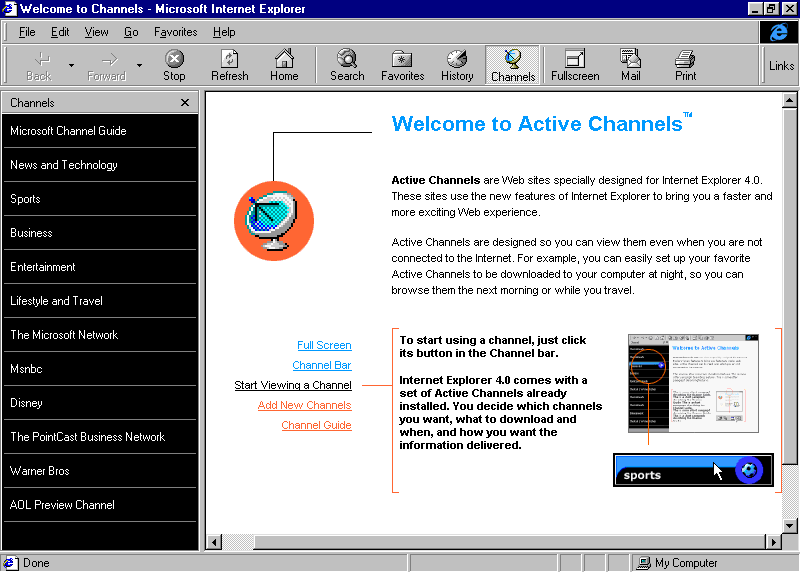Minimize the Internet Explorer window
The height and width of the screenshot is (572, 800).
pos(755,9)
